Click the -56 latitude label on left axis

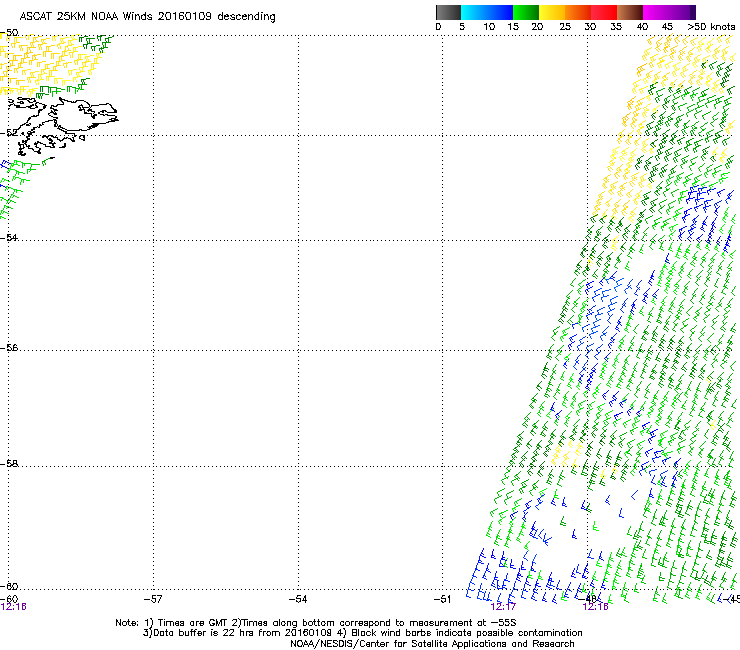(9, 348)
